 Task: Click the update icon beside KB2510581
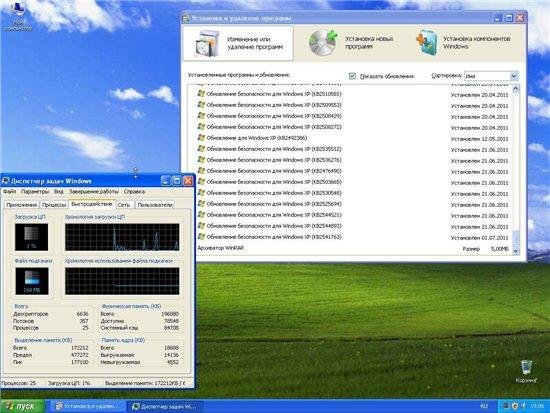click(201, 94)
